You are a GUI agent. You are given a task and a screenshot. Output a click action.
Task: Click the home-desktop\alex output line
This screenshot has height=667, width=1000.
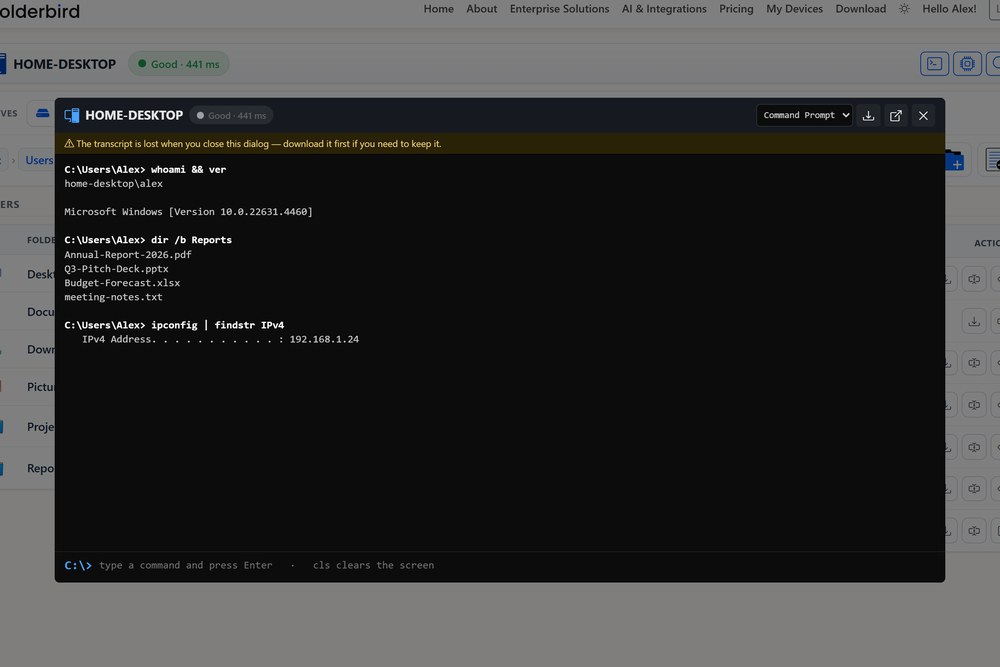pos(114,184)
